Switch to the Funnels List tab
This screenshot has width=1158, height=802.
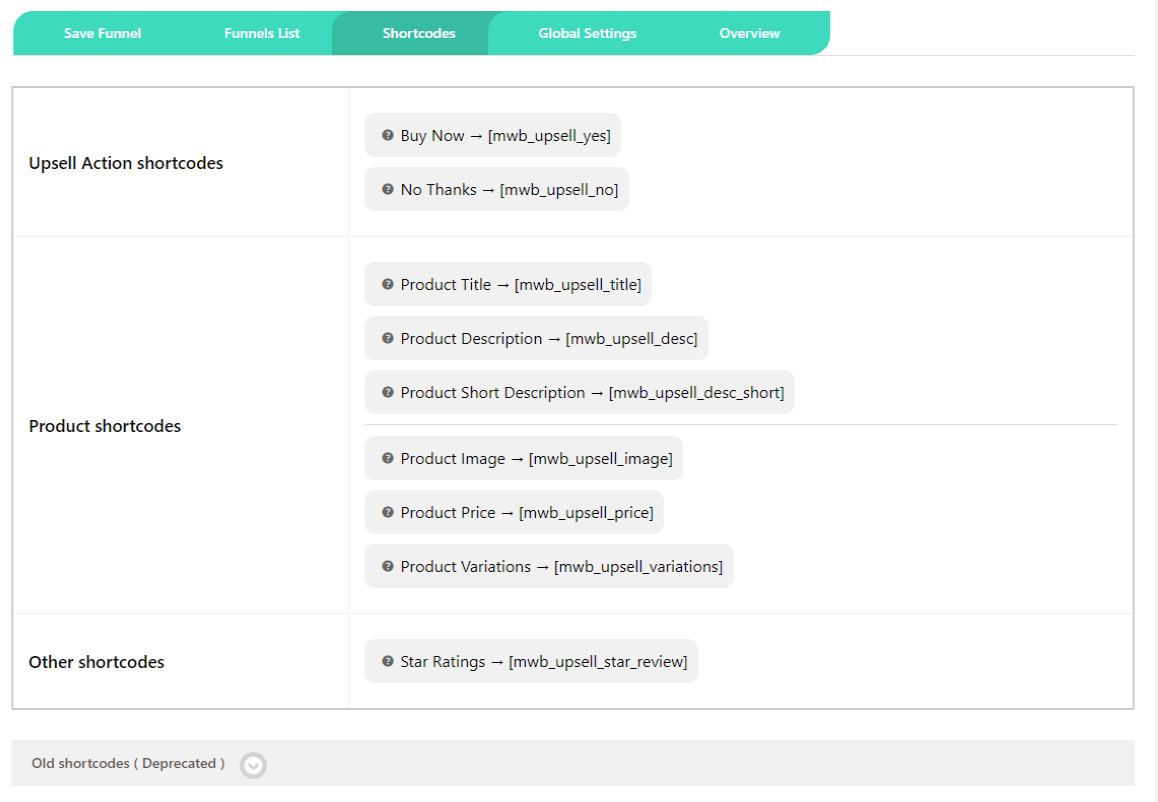click(x=262, y=33)
